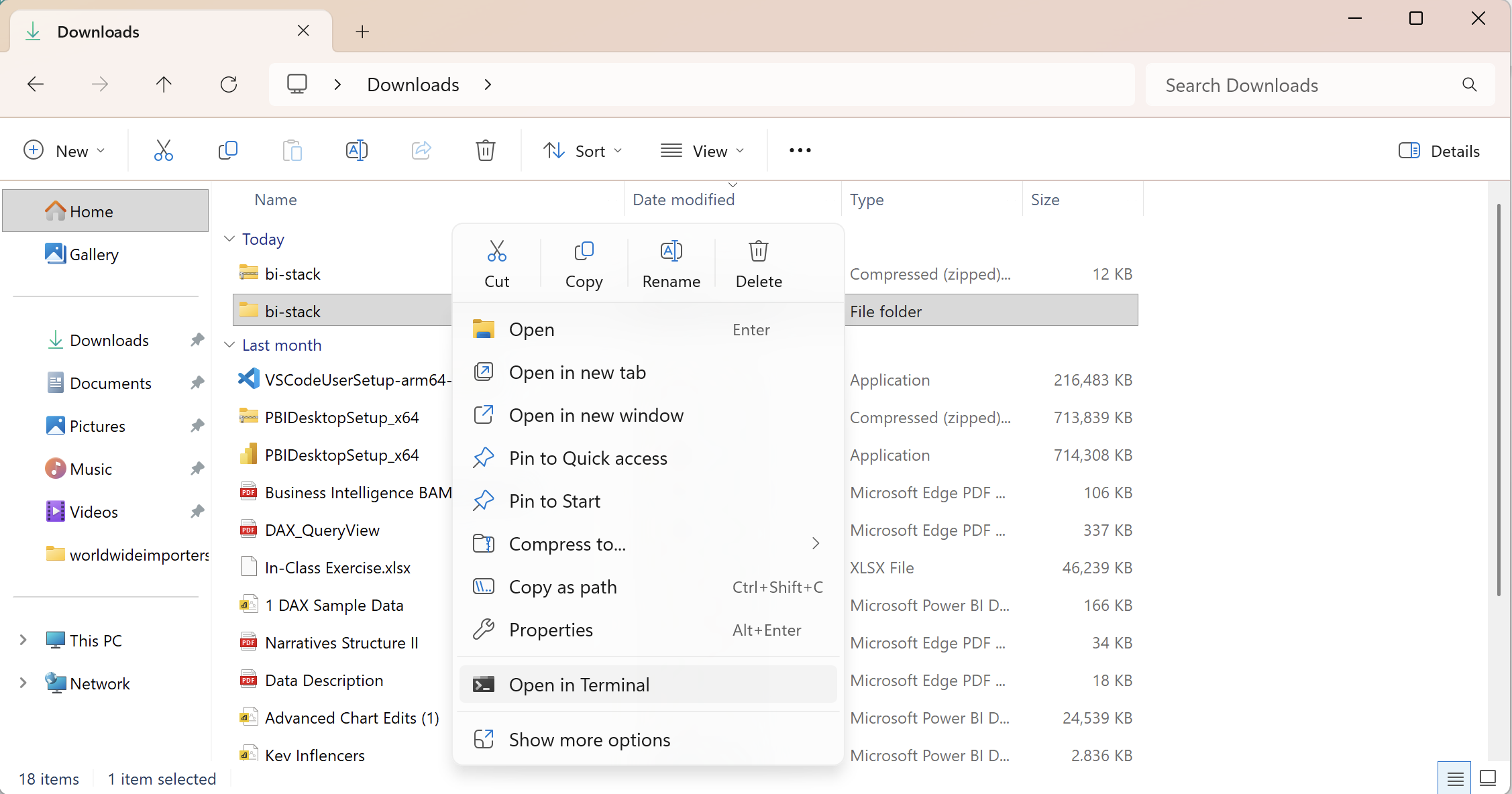1512x794 pixels.
Task: Cut the folder from the context menu
Action: click(x=497, y=264)
